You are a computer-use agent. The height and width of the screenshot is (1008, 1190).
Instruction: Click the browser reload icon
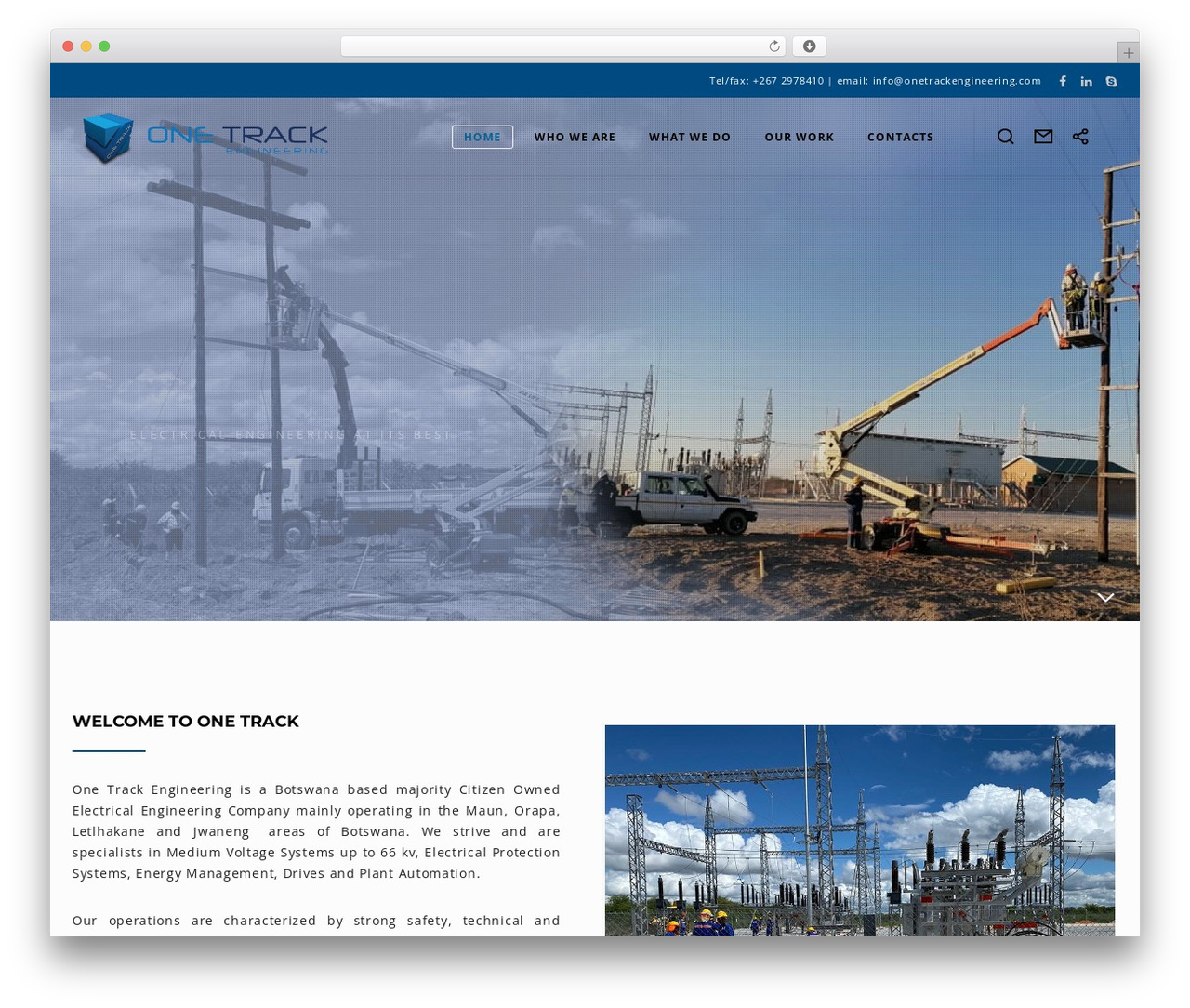(774, 46)
